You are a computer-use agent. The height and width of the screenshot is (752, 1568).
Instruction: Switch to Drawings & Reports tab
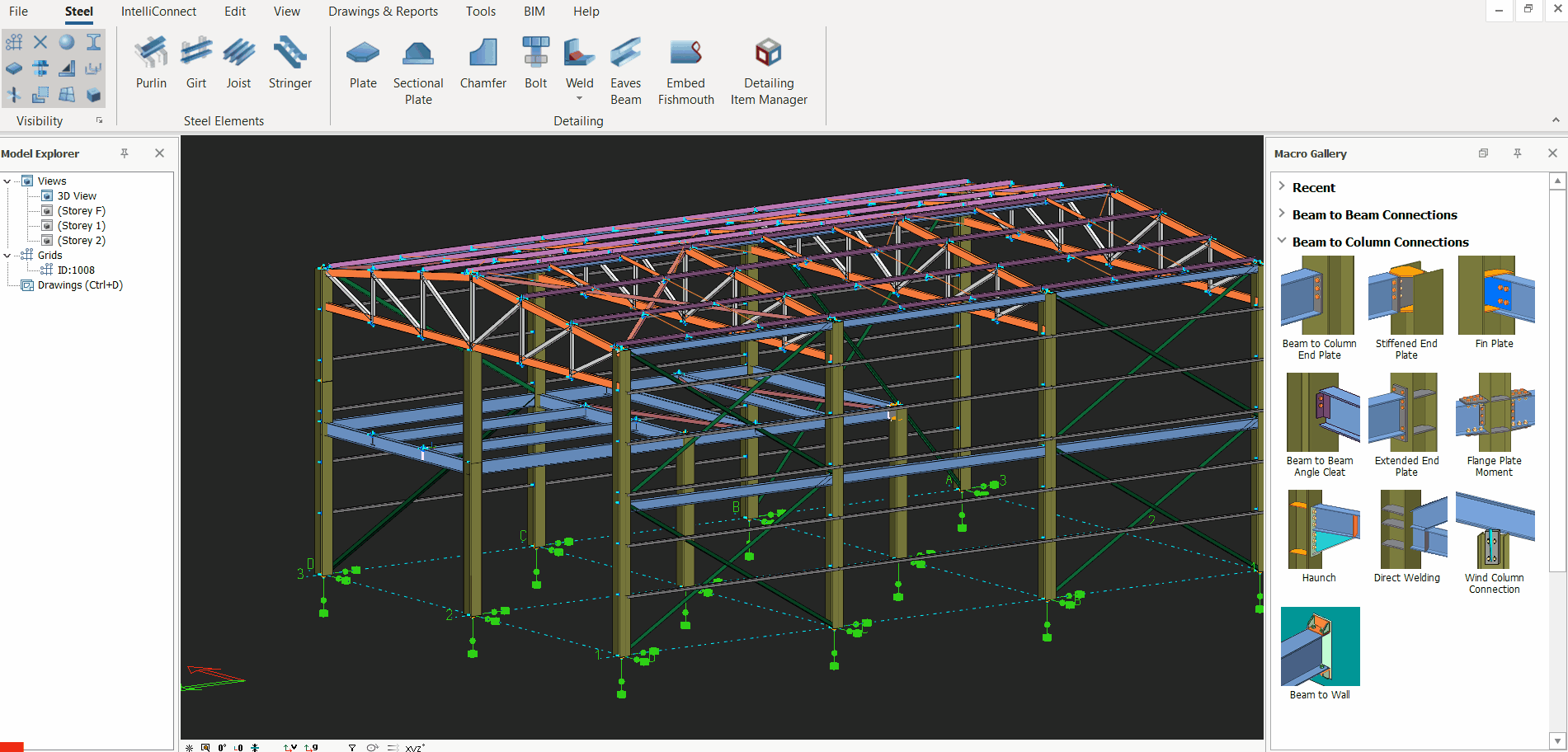[383, 12]
